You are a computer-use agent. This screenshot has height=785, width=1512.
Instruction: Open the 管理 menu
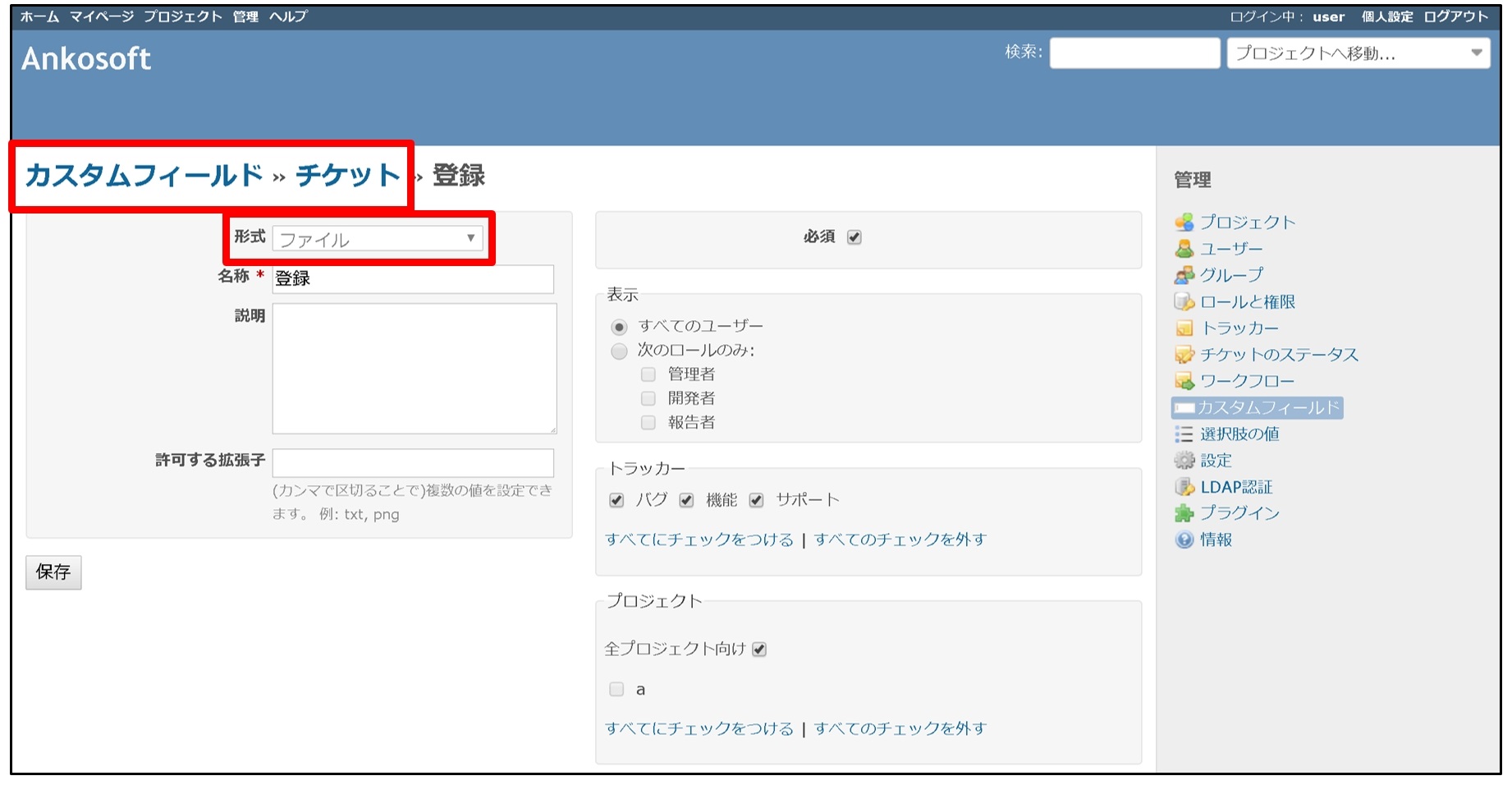tap(245, 15)
